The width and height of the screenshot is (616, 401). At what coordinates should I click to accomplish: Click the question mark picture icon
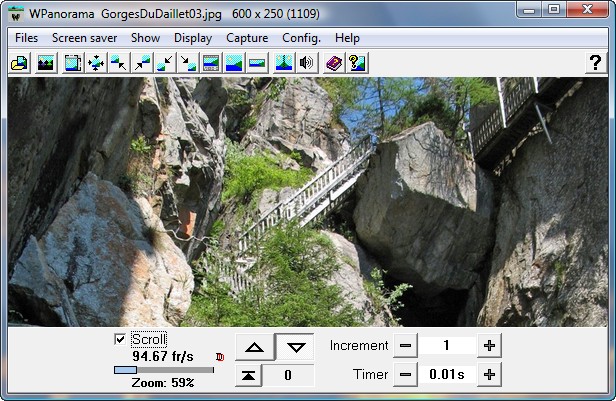pos(357,63)
